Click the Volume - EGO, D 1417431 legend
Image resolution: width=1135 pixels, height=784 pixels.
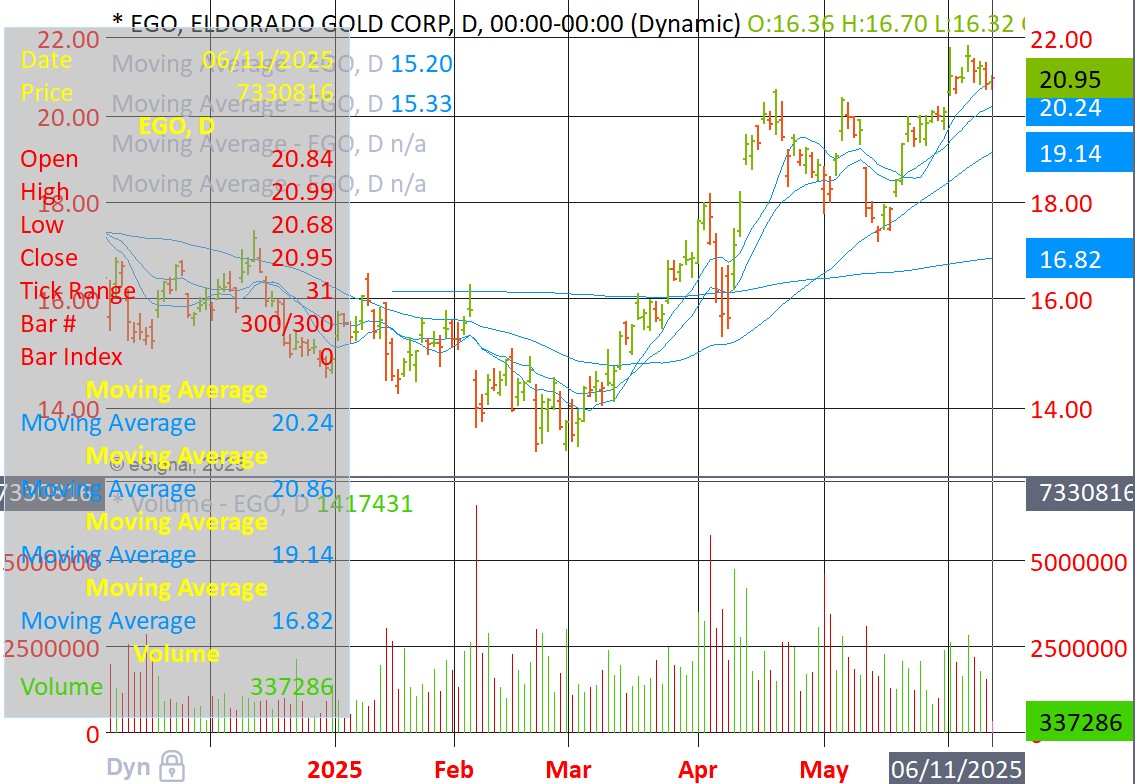[x=262, y=503]
